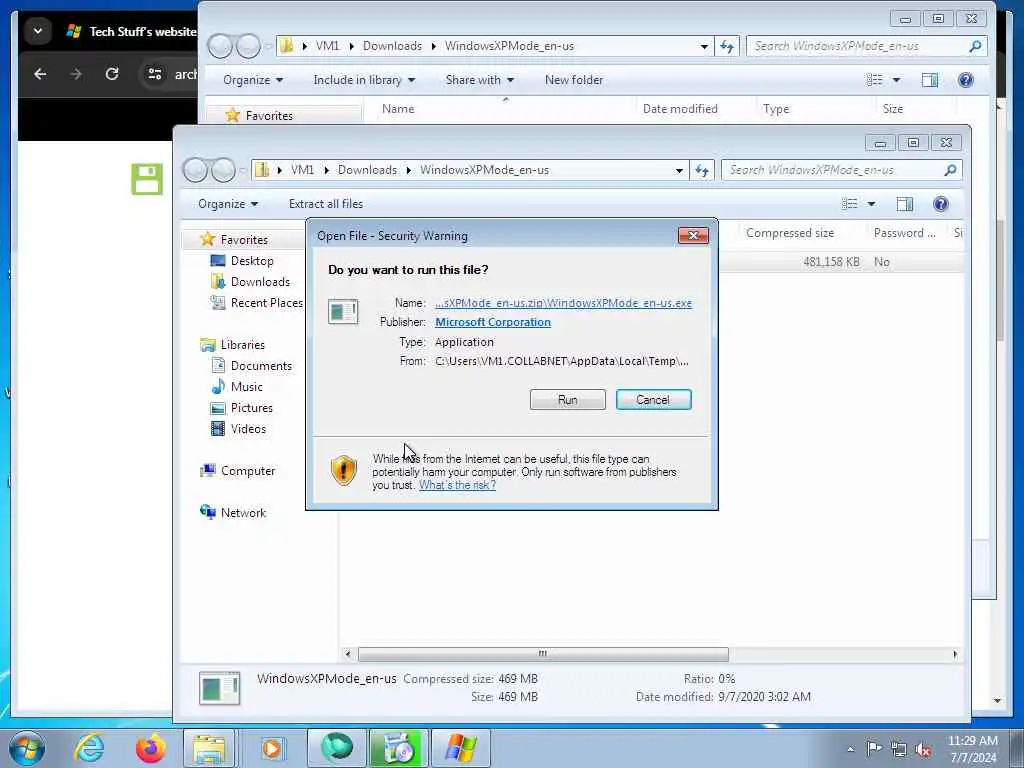The image size is (1024, 768).
Task: Open Organize menu in front Explorer window
Action: pyautogui.click(x=228, y=204)
